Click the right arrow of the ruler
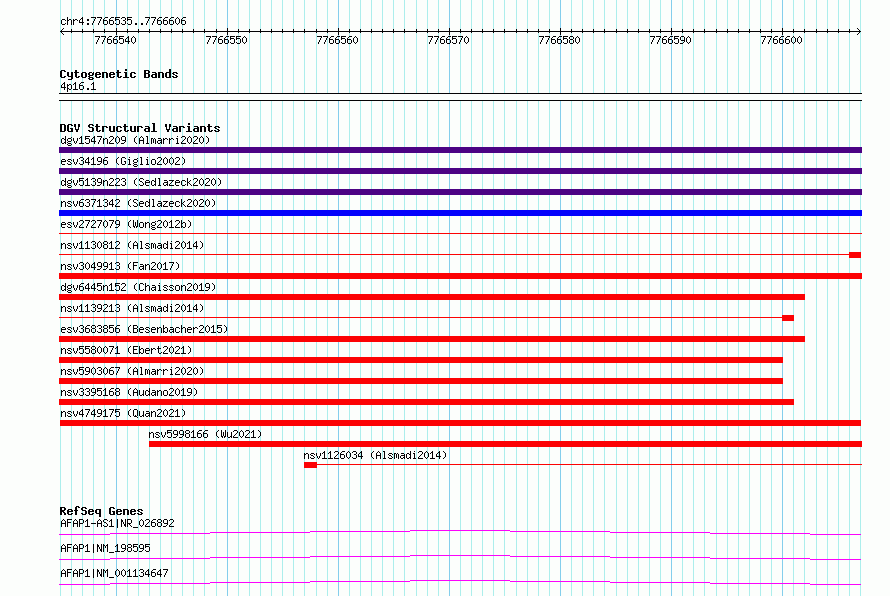 [859, 31]
